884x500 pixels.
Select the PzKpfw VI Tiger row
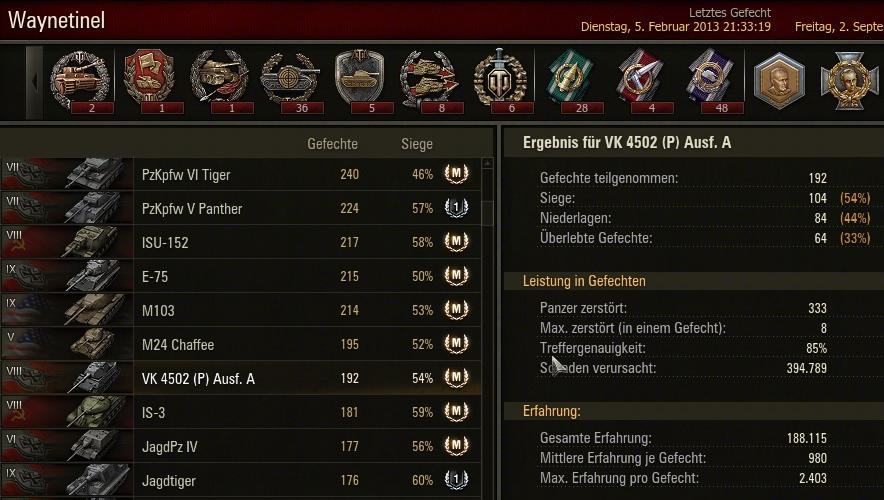241,174
